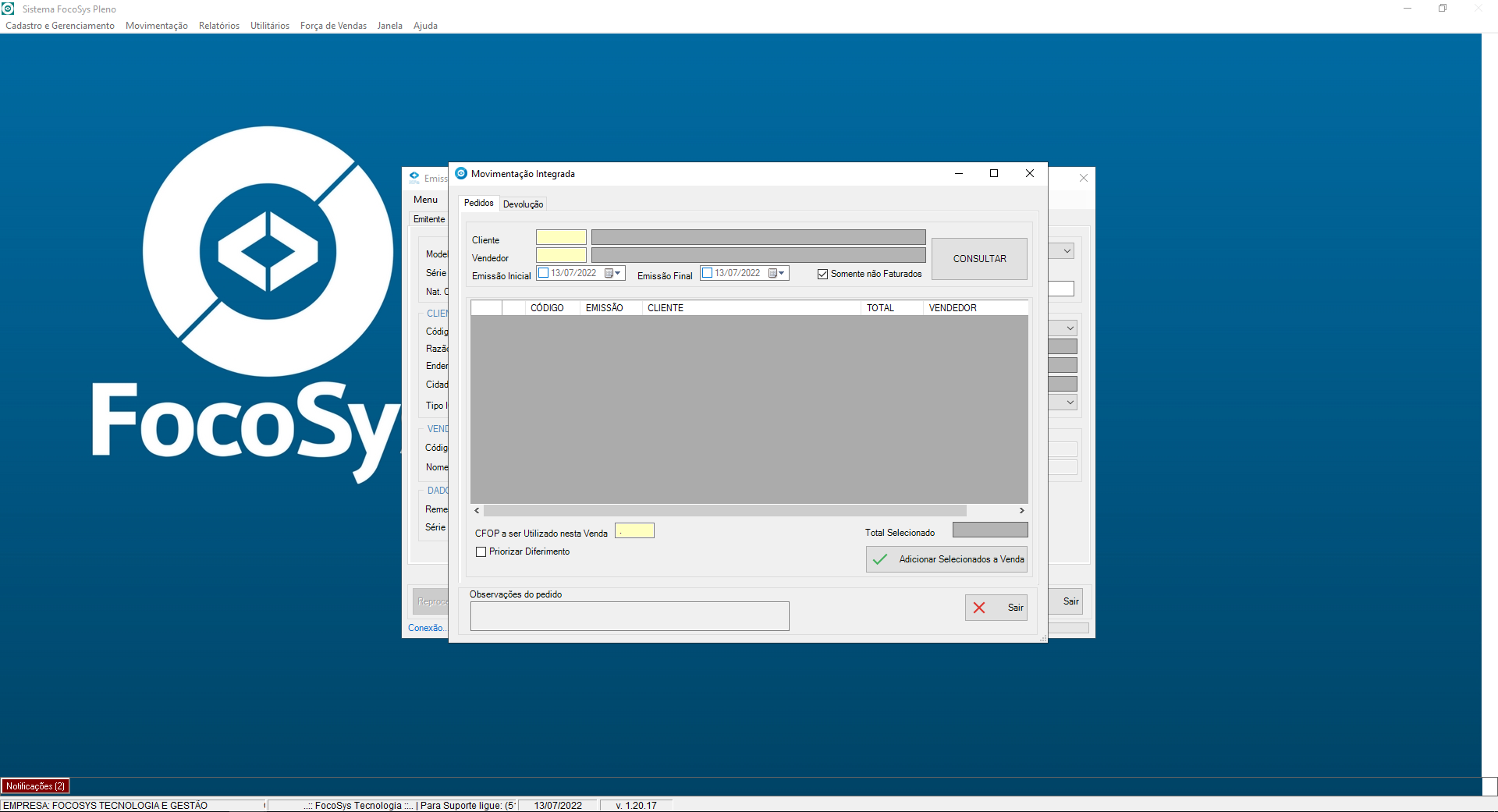Select the Emitente tab in background window
This screenshot has height=812, width=1498.
click(x=428, y=219)
